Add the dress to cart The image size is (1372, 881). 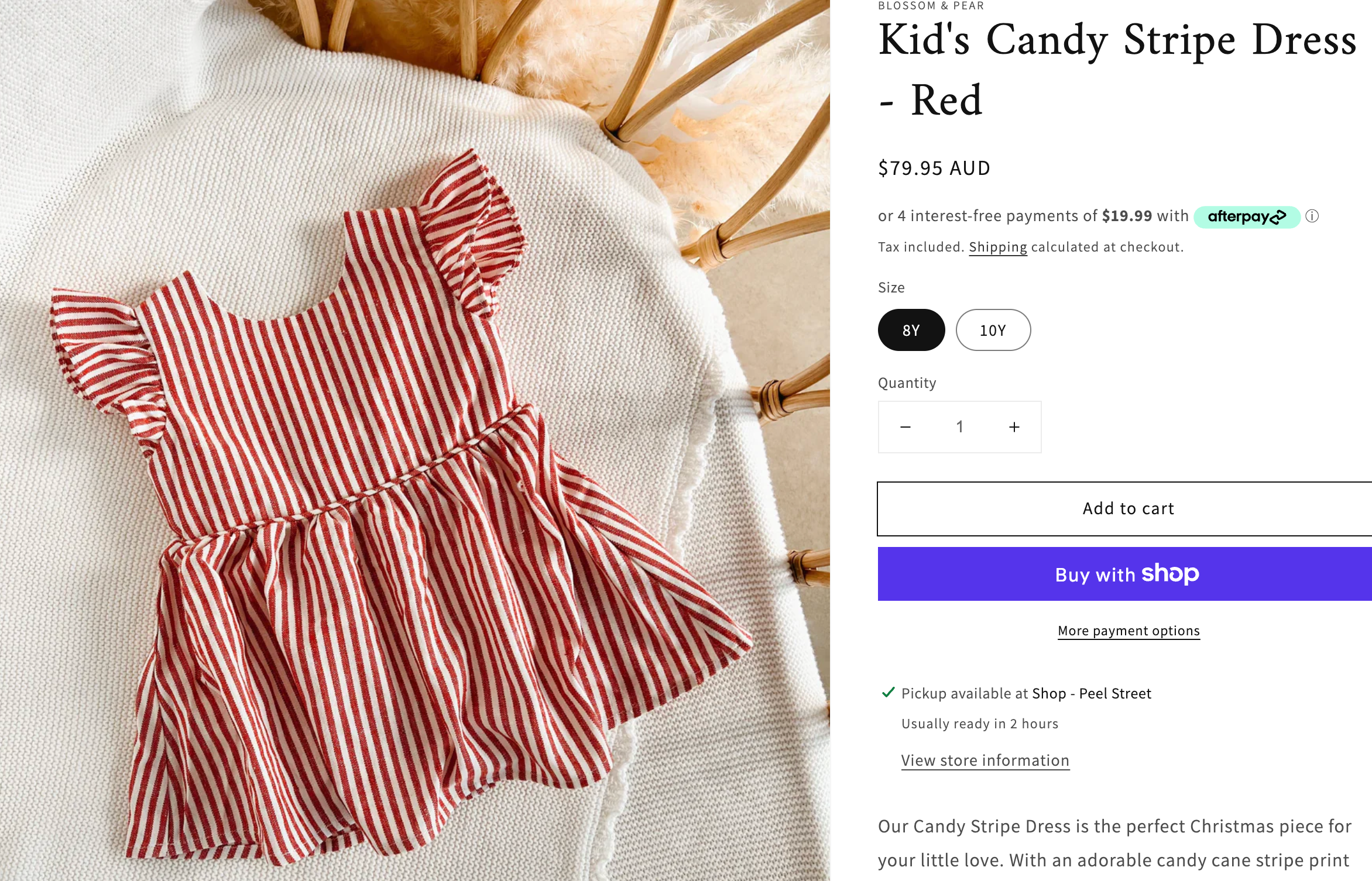[x=1127, y=508]
